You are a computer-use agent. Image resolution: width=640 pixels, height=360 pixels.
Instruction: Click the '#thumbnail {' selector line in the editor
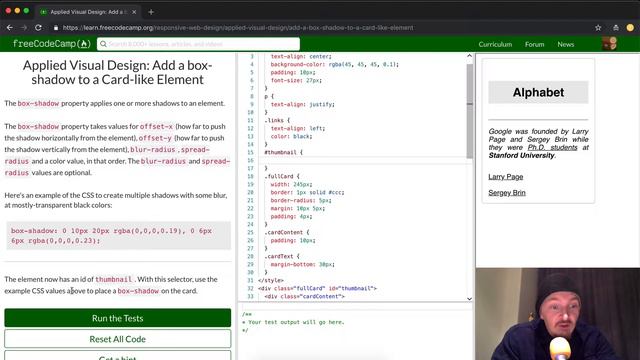tap(283, 152)
